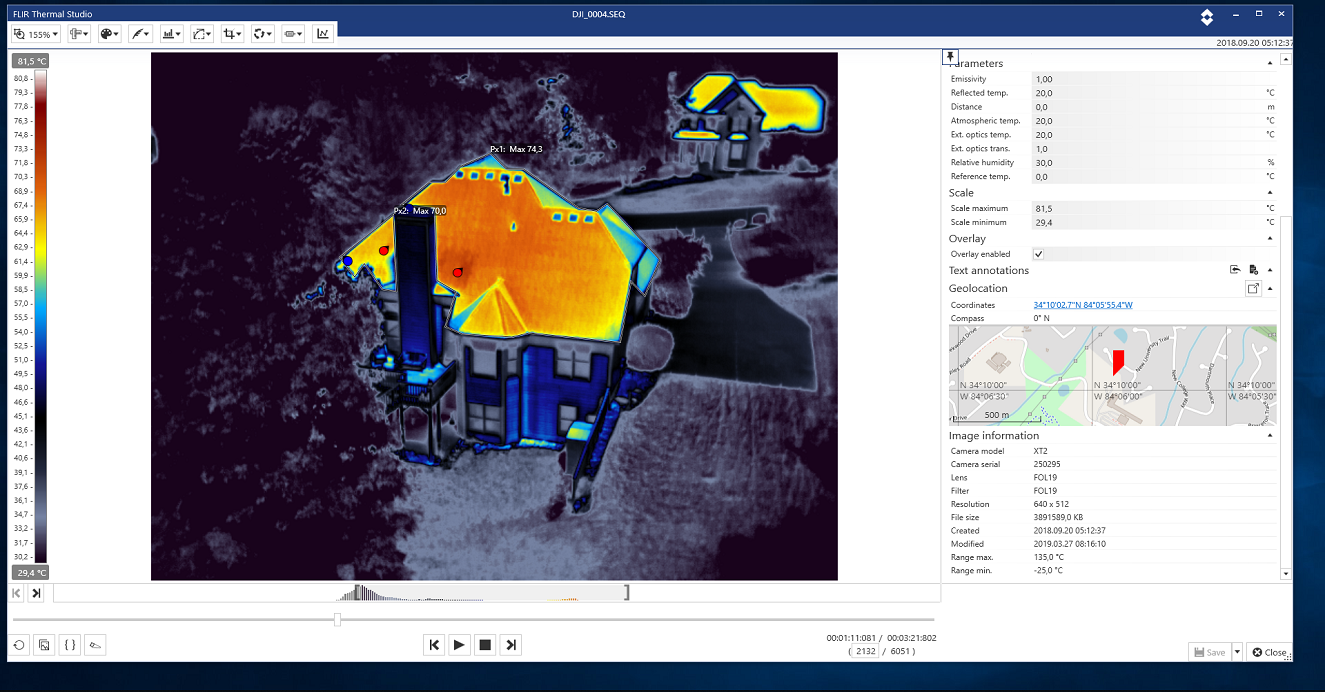Collapse the Text annotations section

pyautogui.click(x=1270, y=270)
